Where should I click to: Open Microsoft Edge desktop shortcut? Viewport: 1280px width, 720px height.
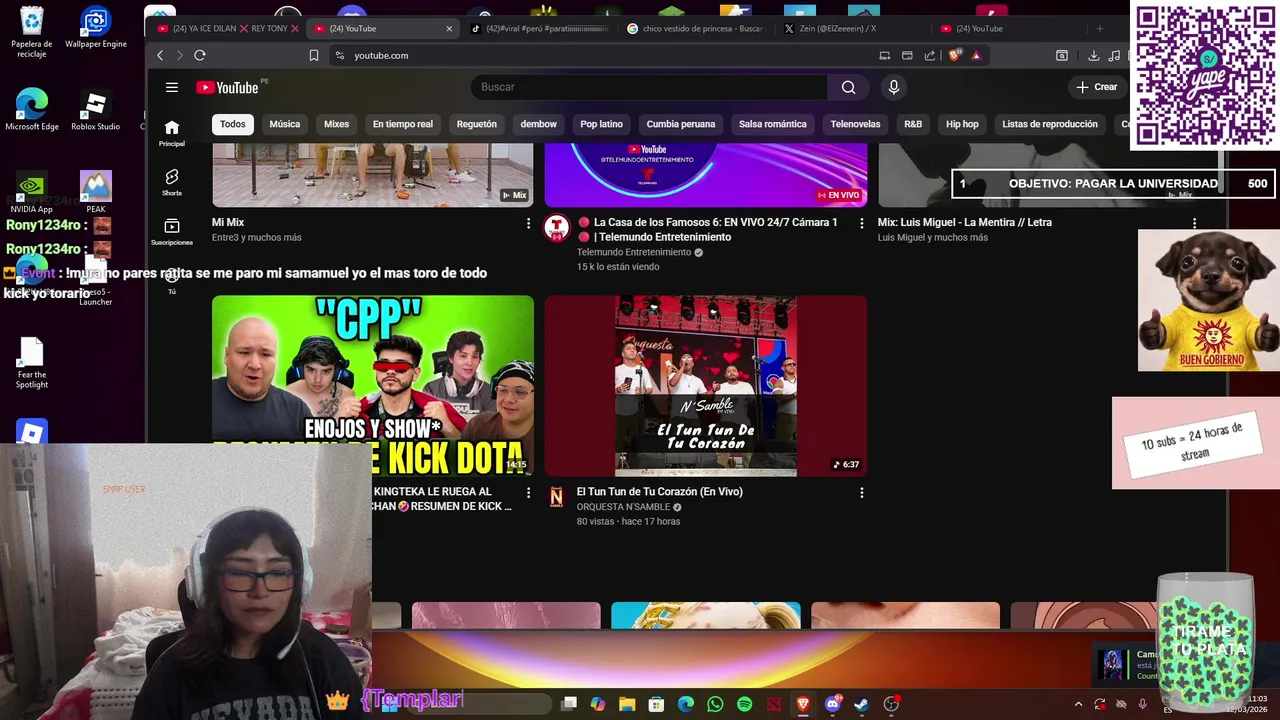coord(32,111)
